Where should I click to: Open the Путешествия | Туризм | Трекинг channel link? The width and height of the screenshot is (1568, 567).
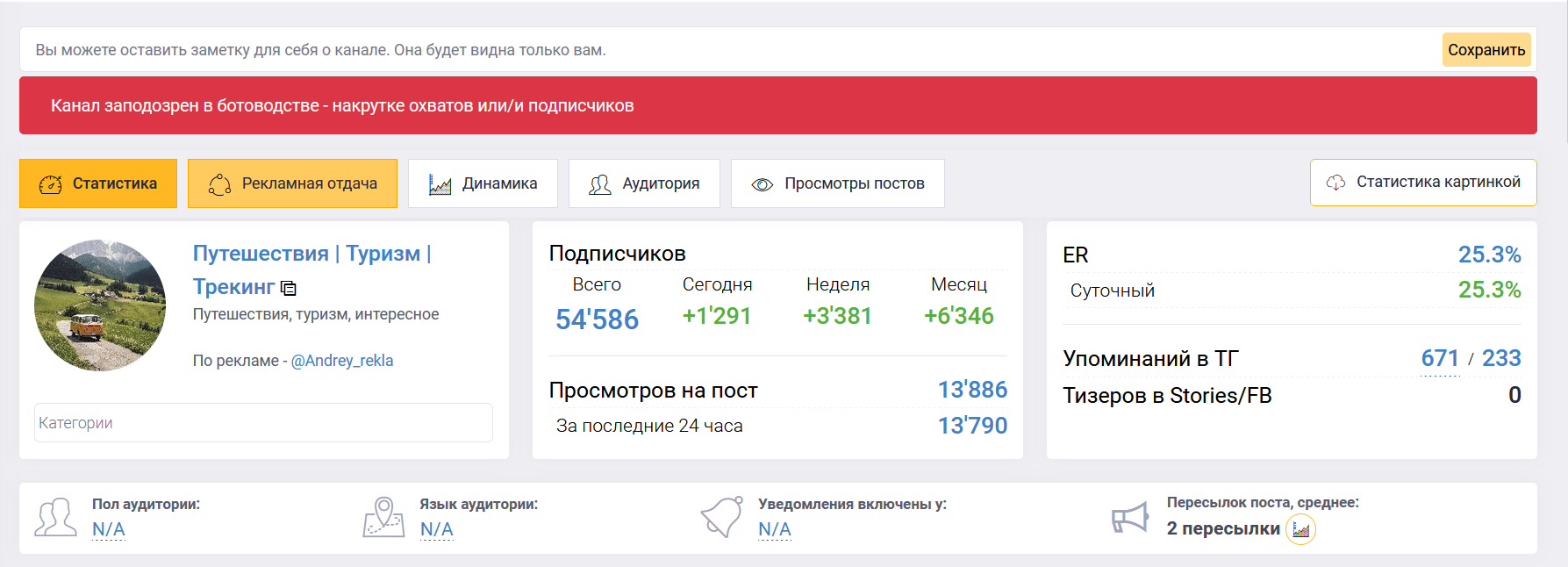[x=311, y=269]
